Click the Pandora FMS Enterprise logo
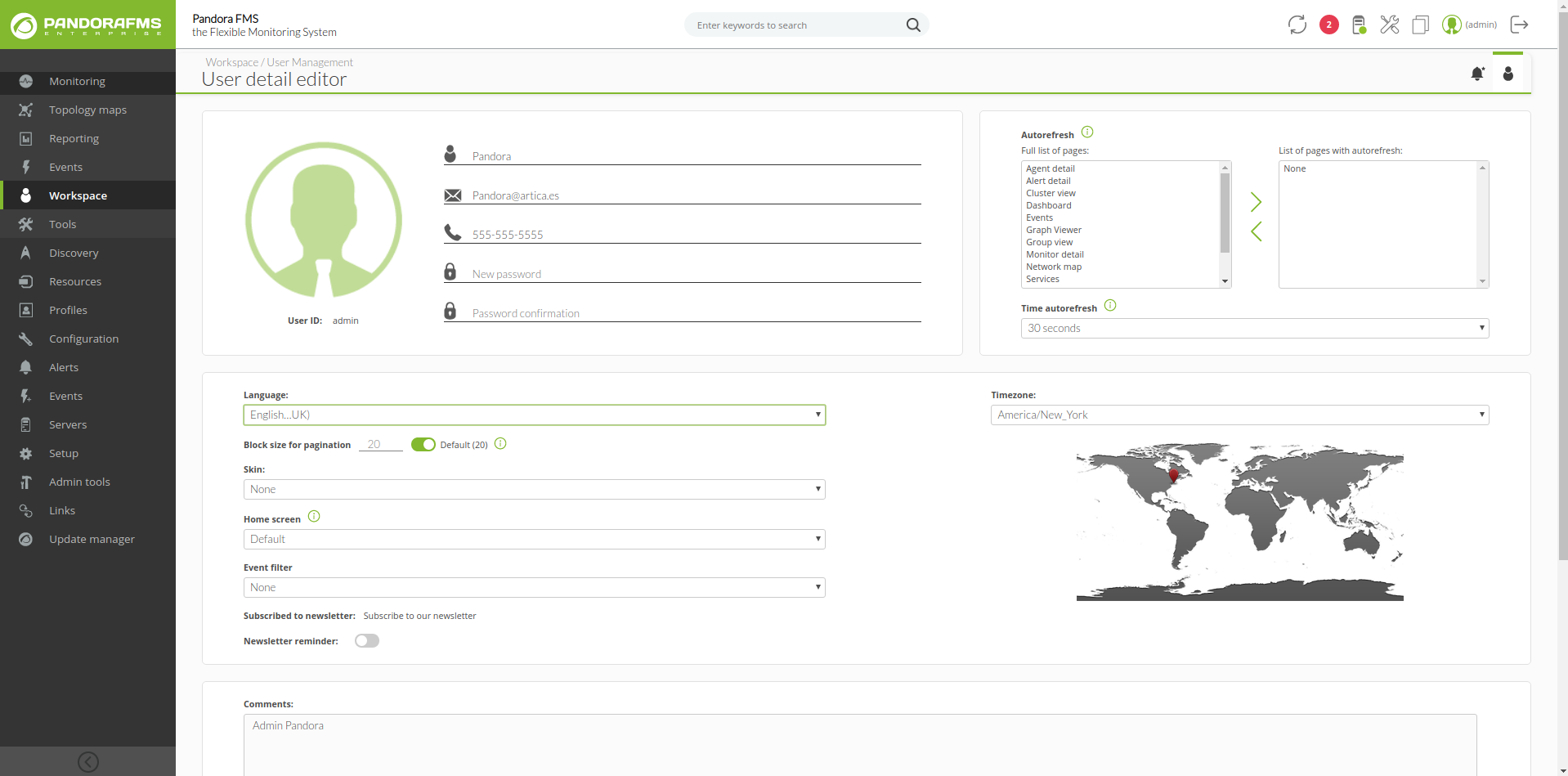 [87, 25]
